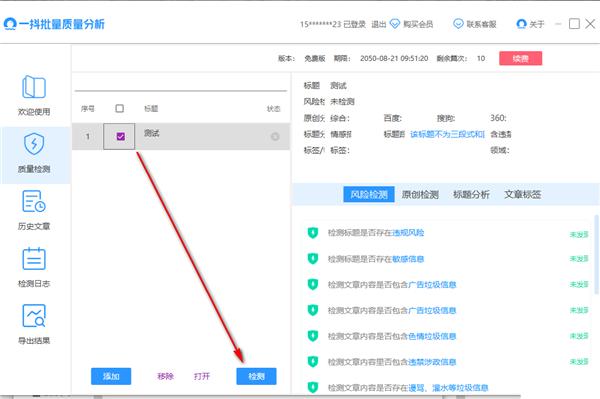Click the 打开 open link
This screenshot has width=600, height=399.
tap(202, 376)
